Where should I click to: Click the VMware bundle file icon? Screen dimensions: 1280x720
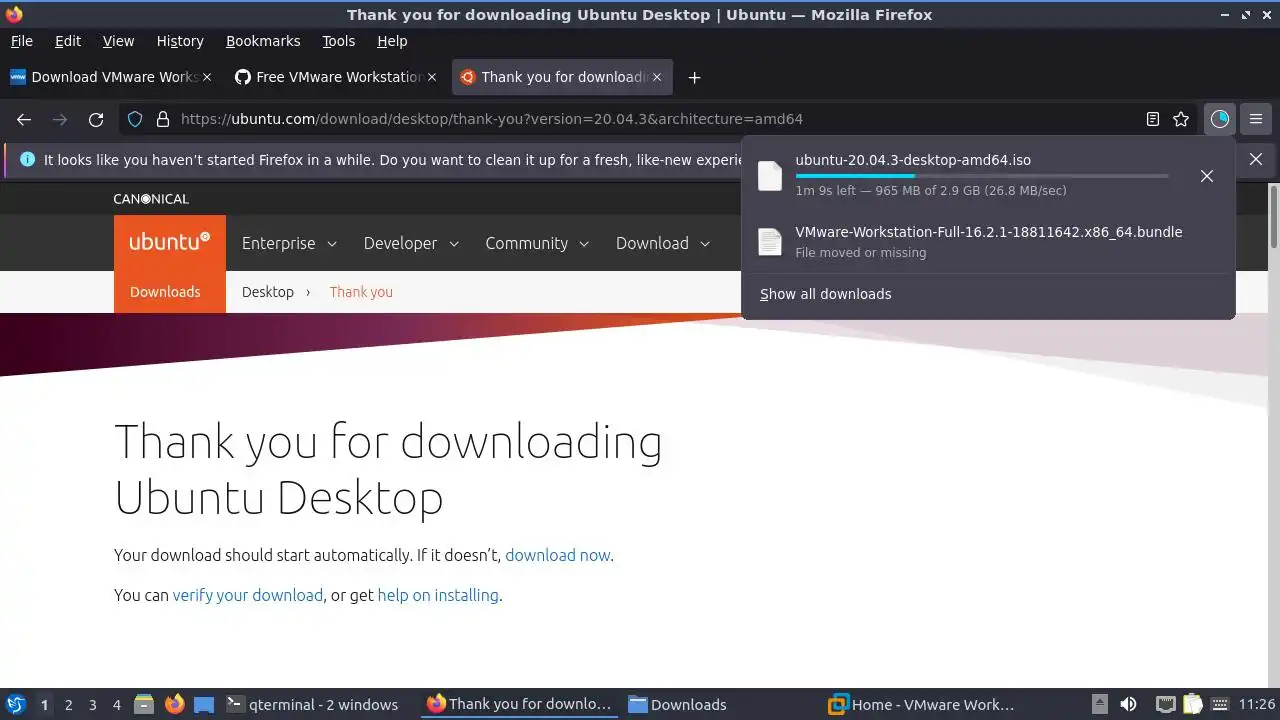[x=770, y=241]
